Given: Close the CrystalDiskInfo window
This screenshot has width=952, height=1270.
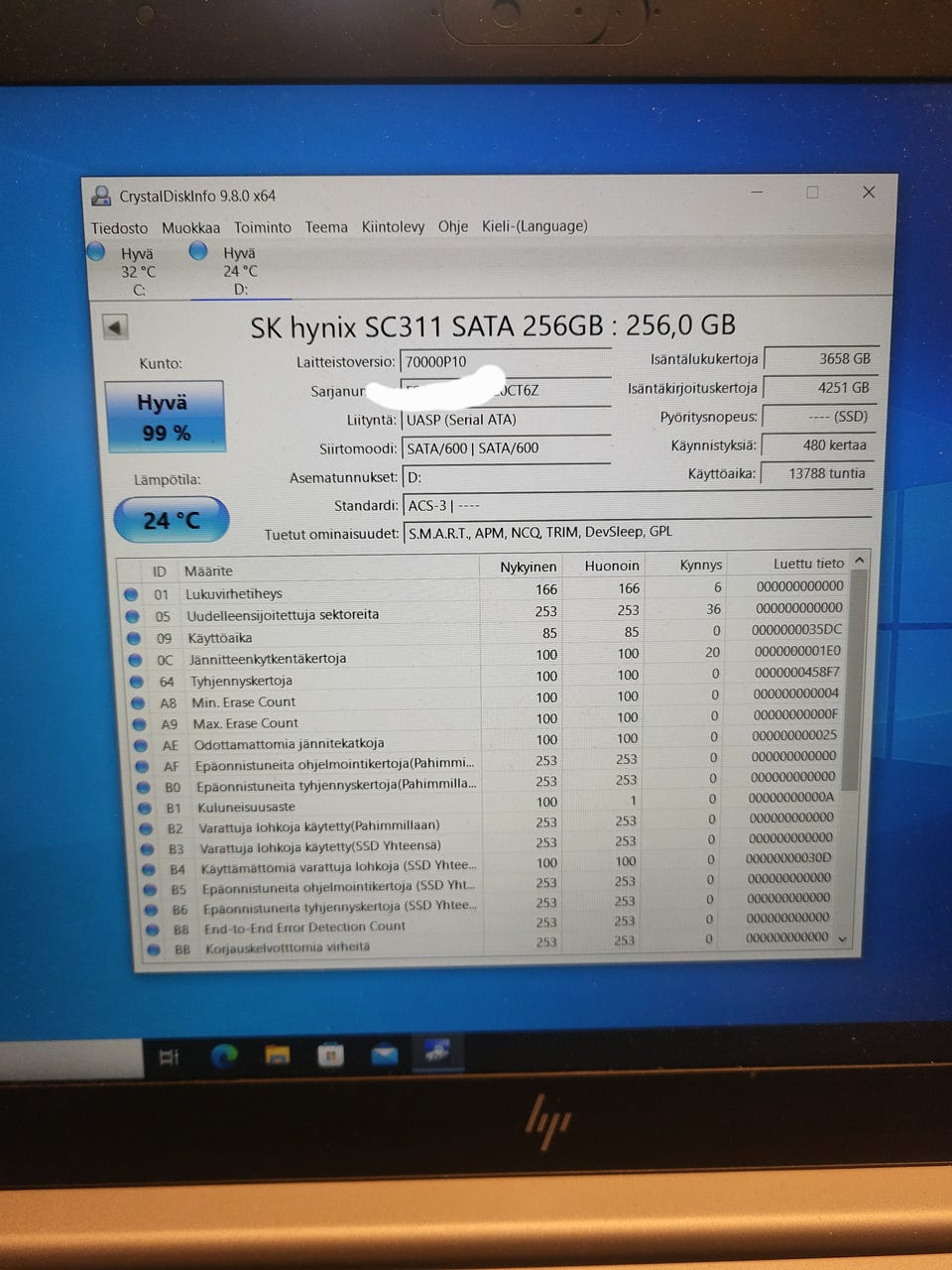Looking at the screenshot, I should 869,191.
